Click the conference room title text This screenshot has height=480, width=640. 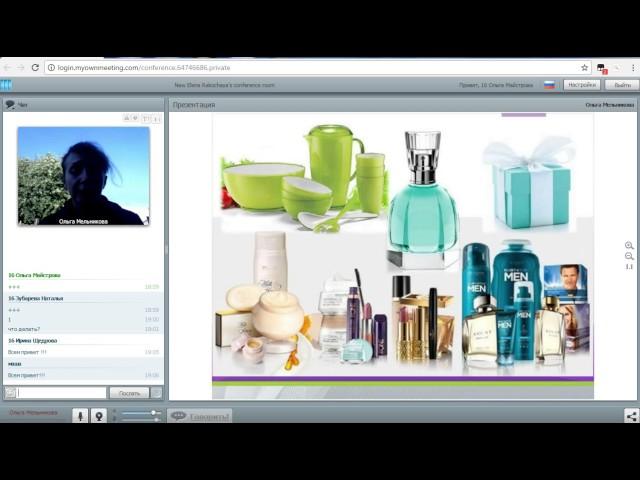point(224,85)
